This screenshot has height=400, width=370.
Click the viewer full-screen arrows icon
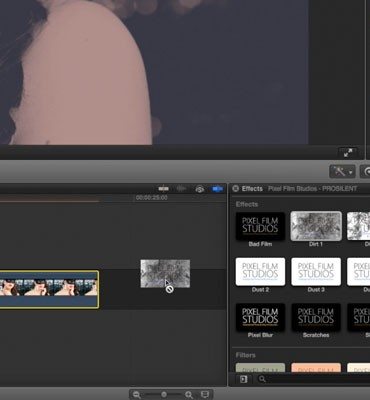348,153
